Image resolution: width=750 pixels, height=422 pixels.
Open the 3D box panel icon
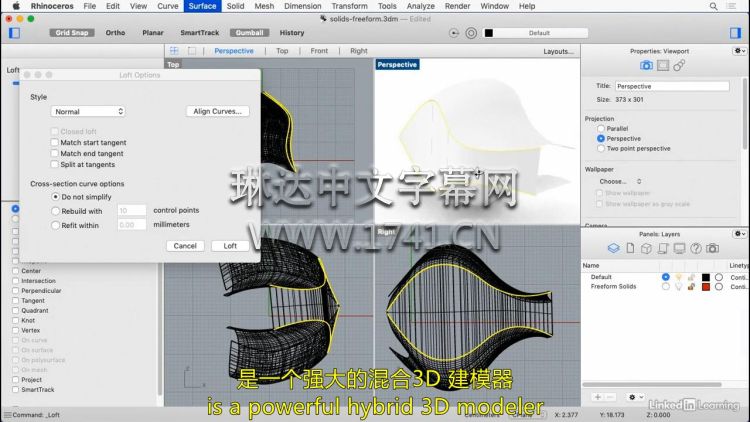coord(646,248)
